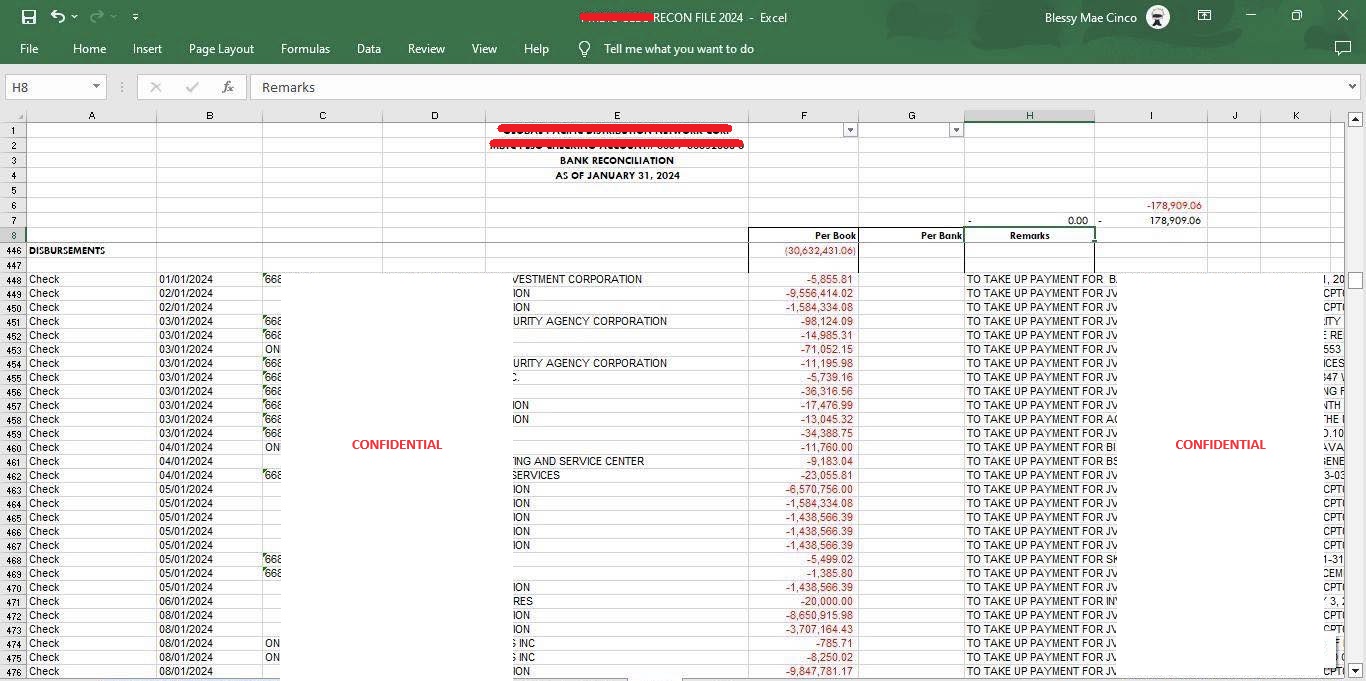Open the Undo history dropdown arrow
This screenshot has height=681, width=1366.
coord(74,17)
